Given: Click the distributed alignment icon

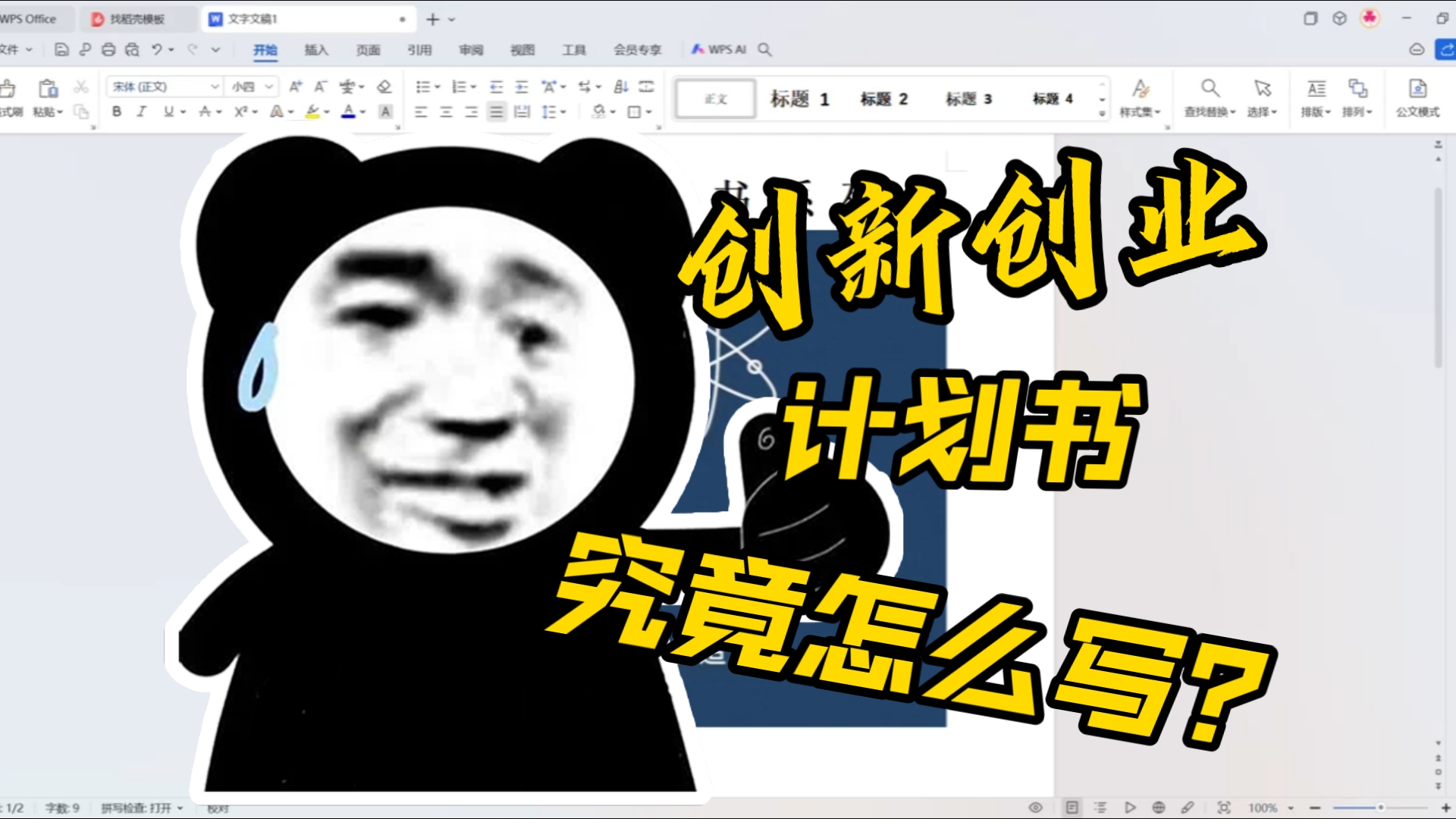Looking at the screenshot, I should [522, 112].
